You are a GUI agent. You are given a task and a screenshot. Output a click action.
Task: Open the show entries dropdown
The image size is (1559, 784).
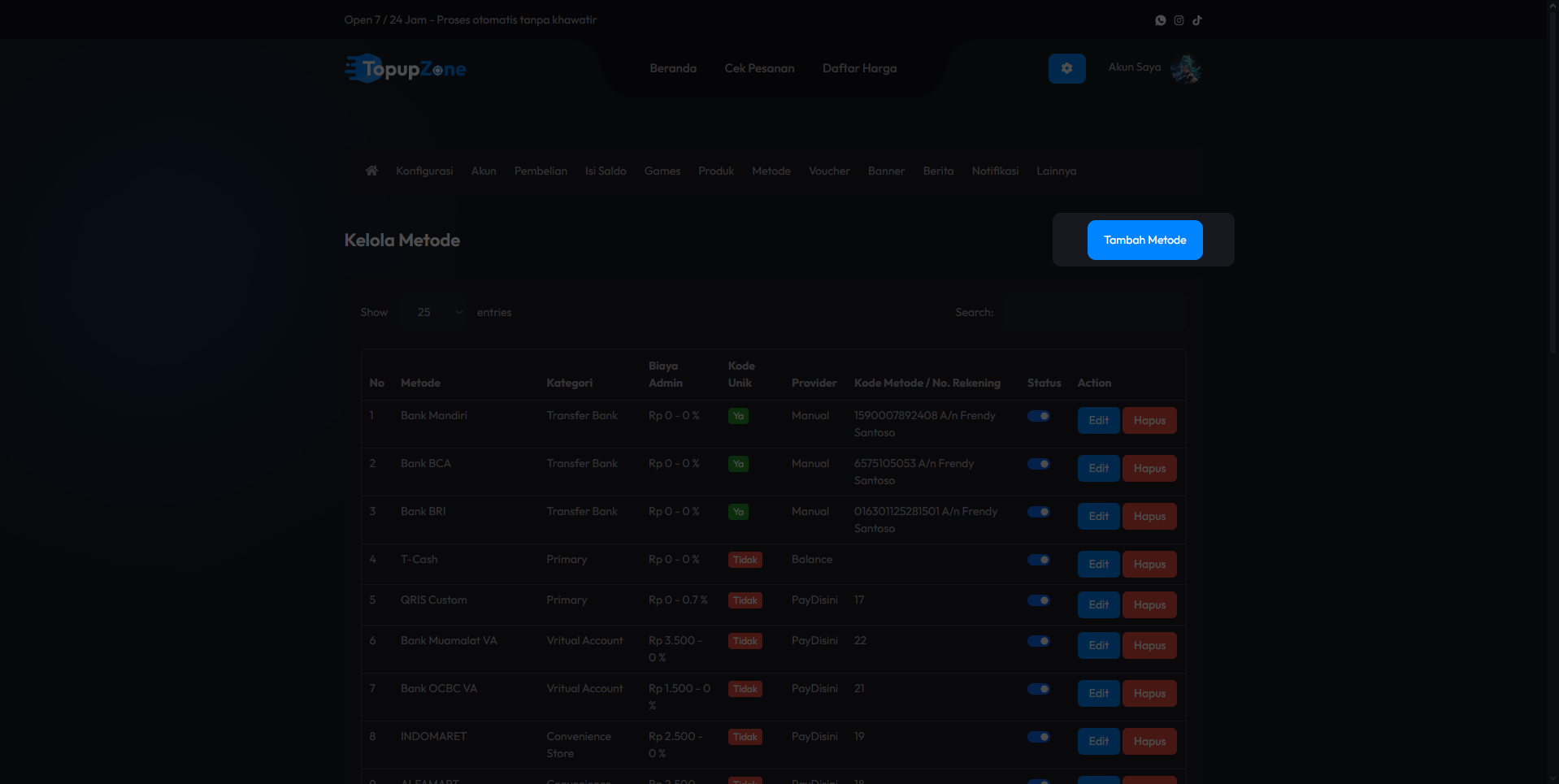click(434, 312)
